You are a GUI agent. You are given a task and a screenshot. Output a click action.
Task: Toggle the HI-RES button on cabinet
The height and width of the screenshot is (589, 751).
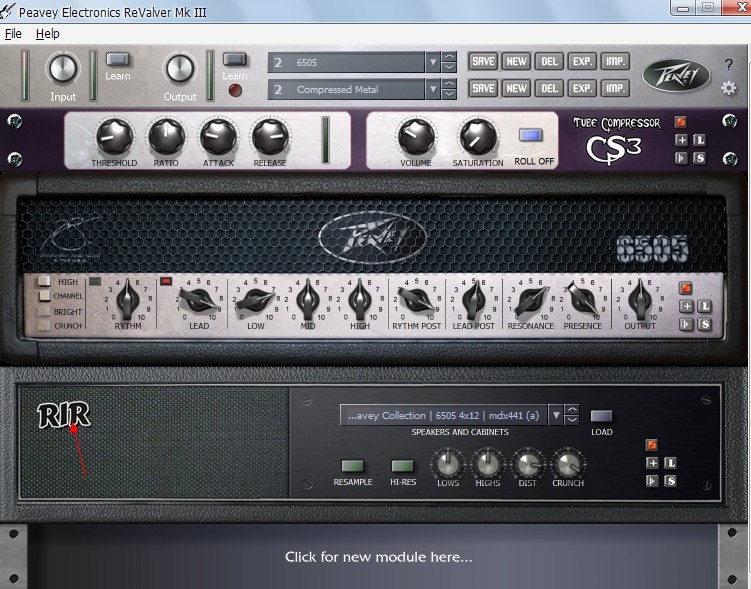[402, 466]
